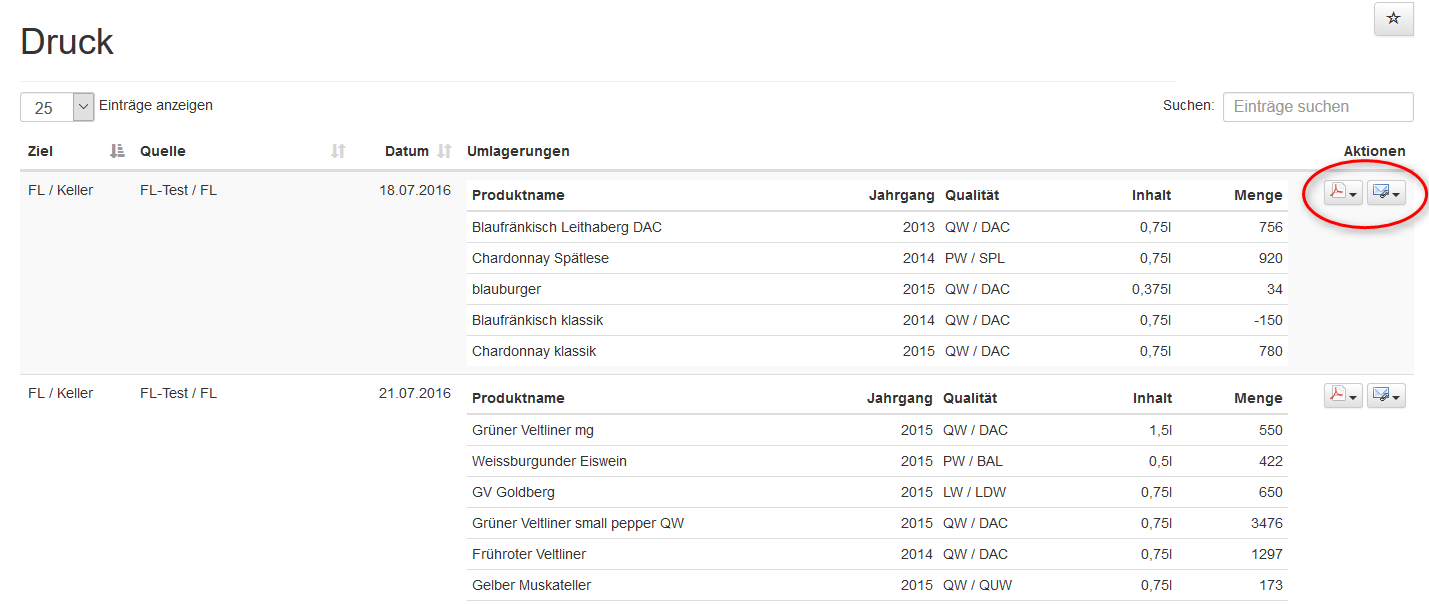Click the Einträge suchen search field
The height and width of the screenshot is (604, 1429).
pyautogui.click(x=1317, y=107)
